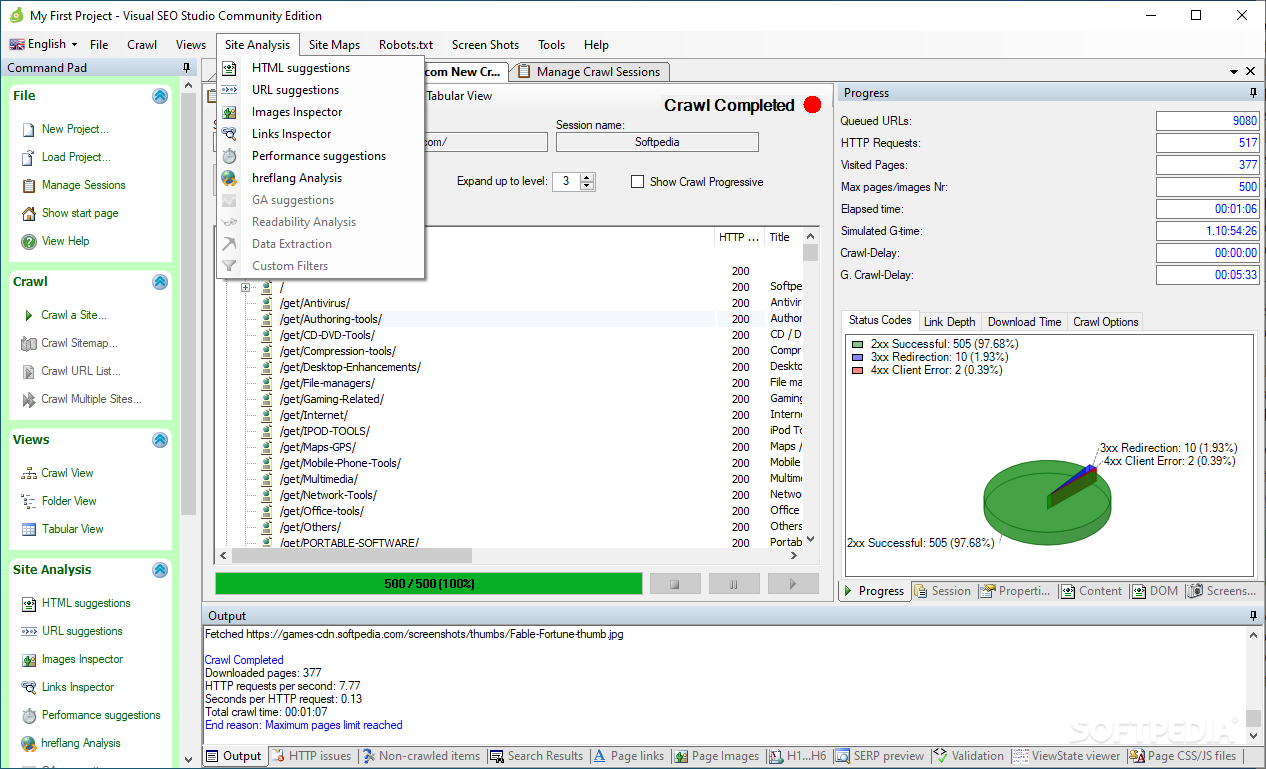Viewport: 1266px width, 769px height.
Task: Open the DOM tab in the right panel
Action: (x=1154, y=591)
